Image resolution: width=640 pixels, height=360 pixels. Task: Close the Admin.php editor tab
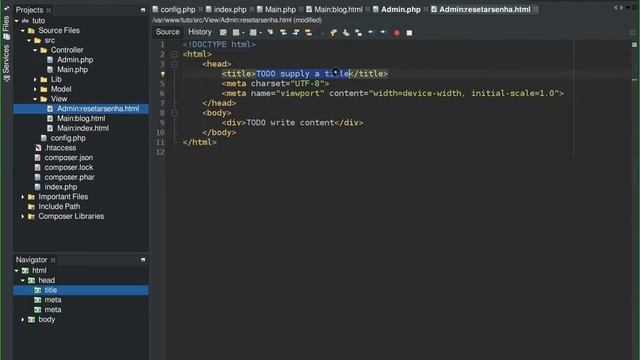[x=426, y=9]
